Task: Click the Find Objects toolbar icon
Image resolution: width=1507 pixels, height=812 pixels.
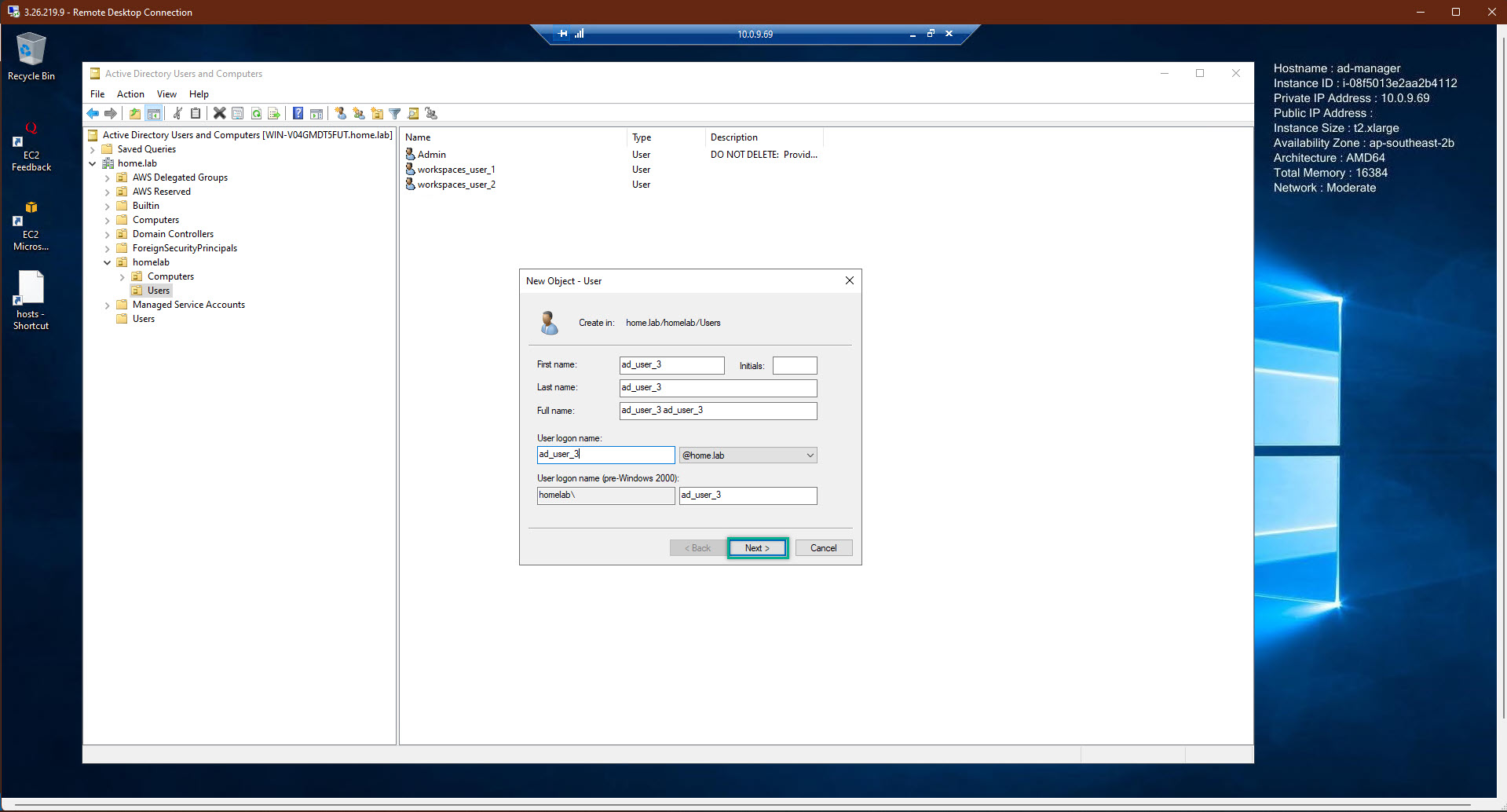Action: point(413,113)
